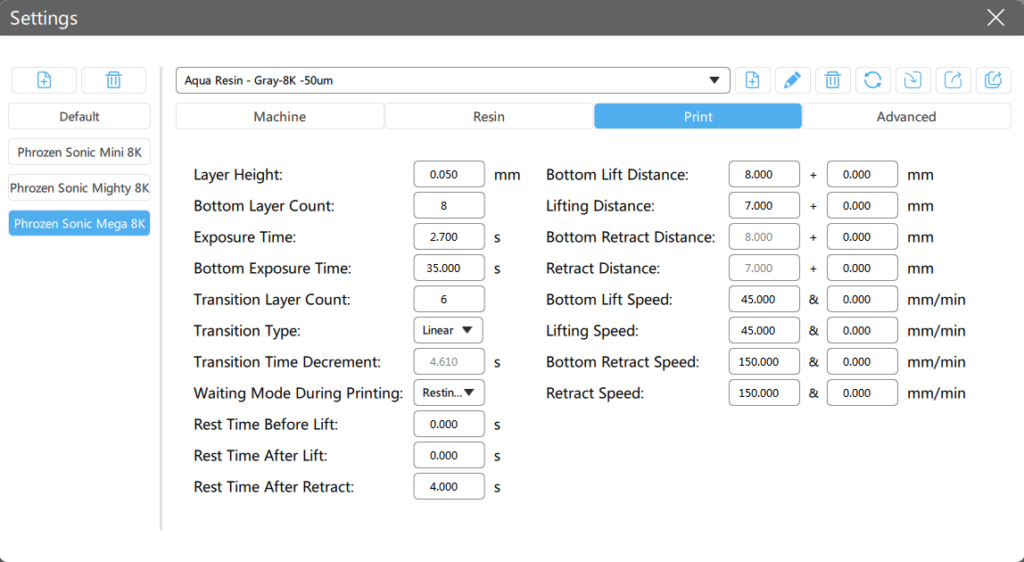
Task: Switch to the Machine tab
Action: click(x=280, y=117)
